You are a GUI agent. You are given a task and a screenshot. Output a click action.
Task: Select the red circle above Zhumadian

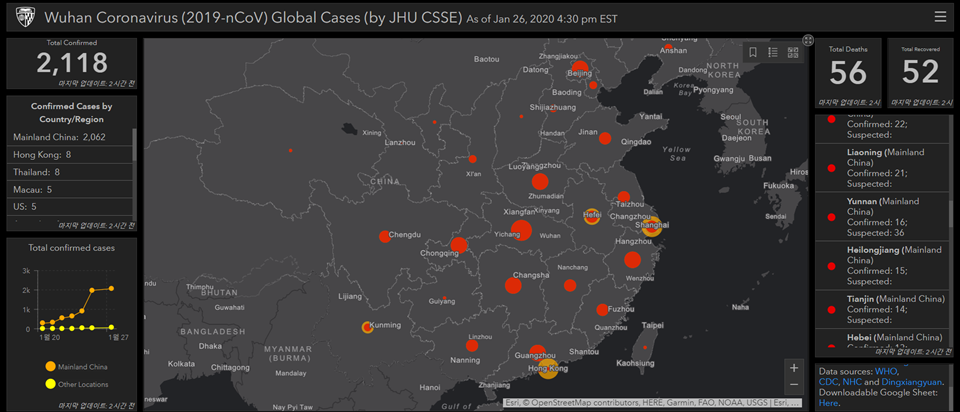click(539, 181)
